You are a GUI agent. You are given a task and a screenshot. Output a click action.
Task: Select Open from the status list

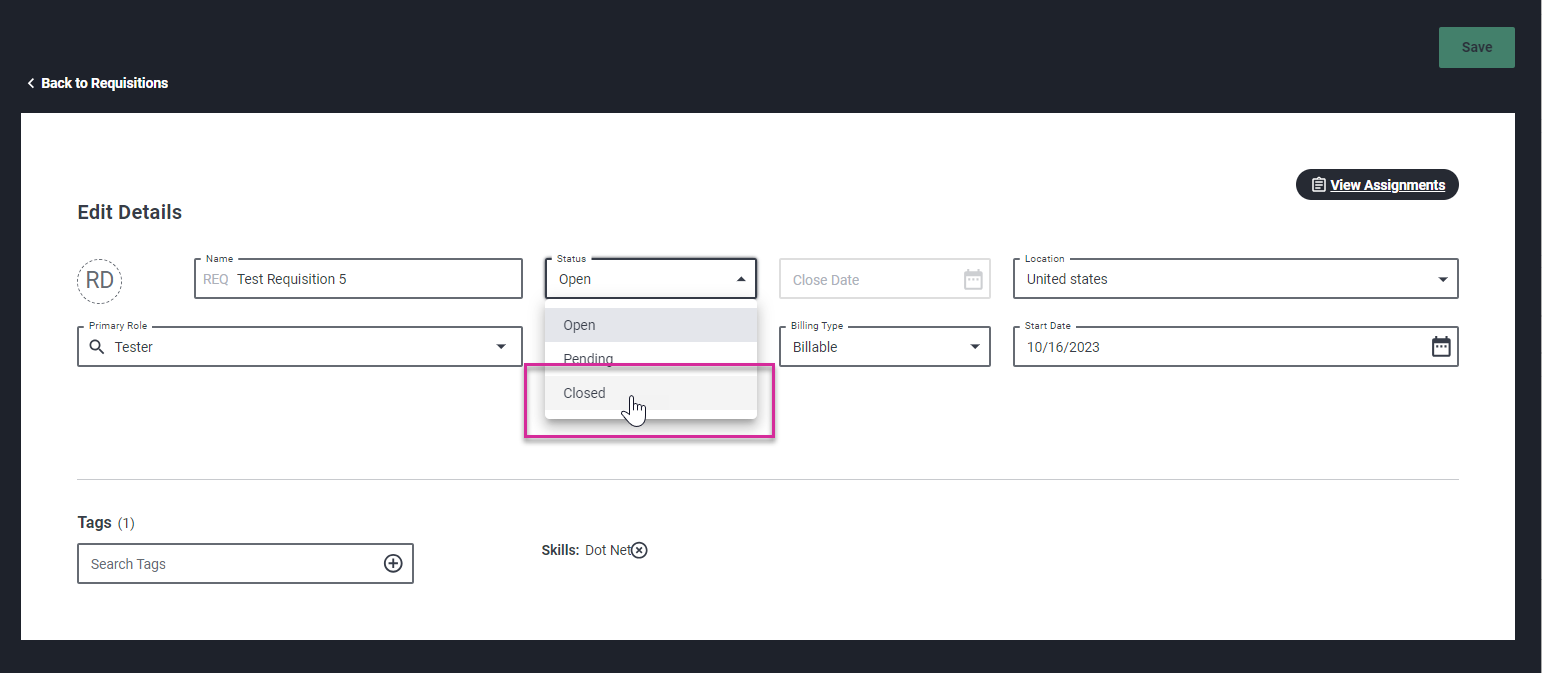click(x=651, y=325)
